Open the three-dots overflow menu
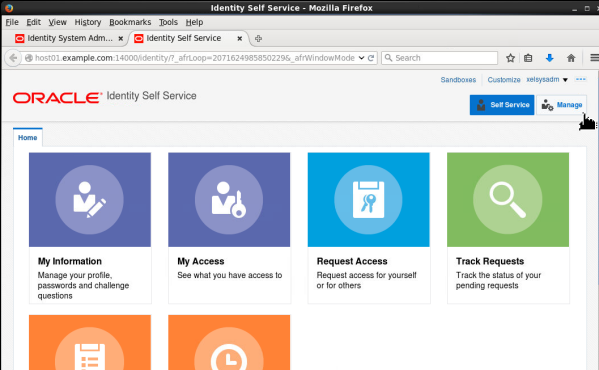This screenshot has width=599, height=370. tap(581, 79)
